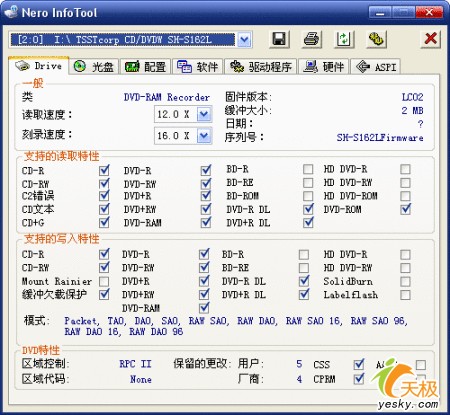Screen dimensions: 450x415
Task: Toggle the CD-R read feature checkbox
Action: (x=104, y=170)
